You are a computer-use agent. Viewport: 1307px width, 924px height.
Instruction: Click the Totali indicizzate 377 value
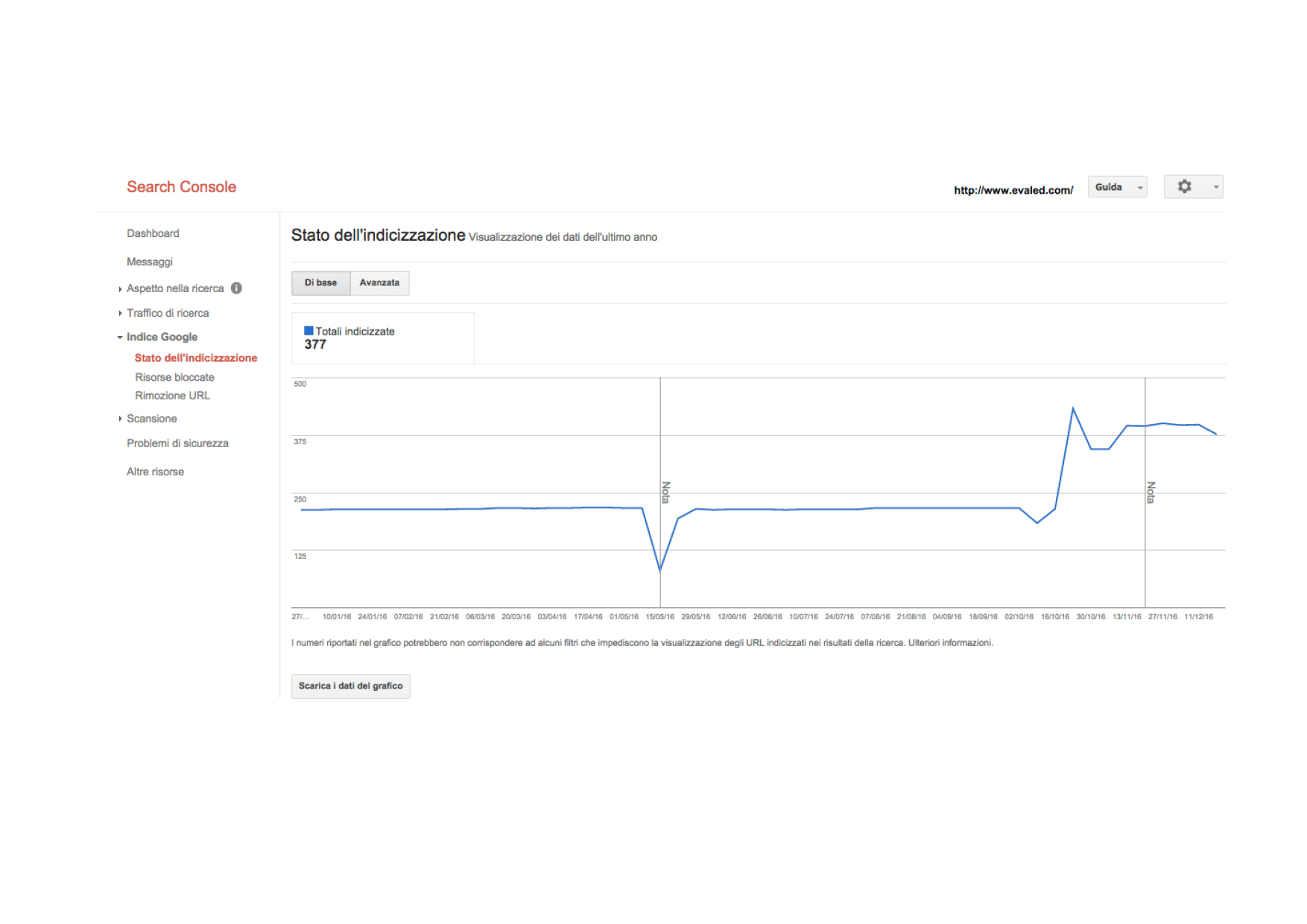click(x=315, y=344)
